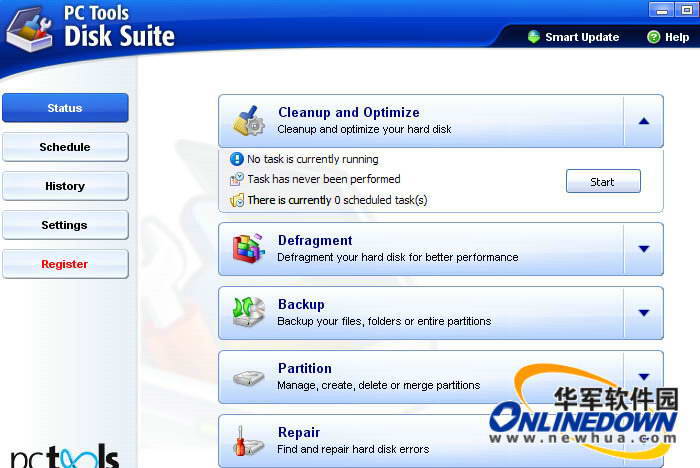Maximize the Disk Suite window
The width and height of the screenshot is (700, 468).
point(687,10)
